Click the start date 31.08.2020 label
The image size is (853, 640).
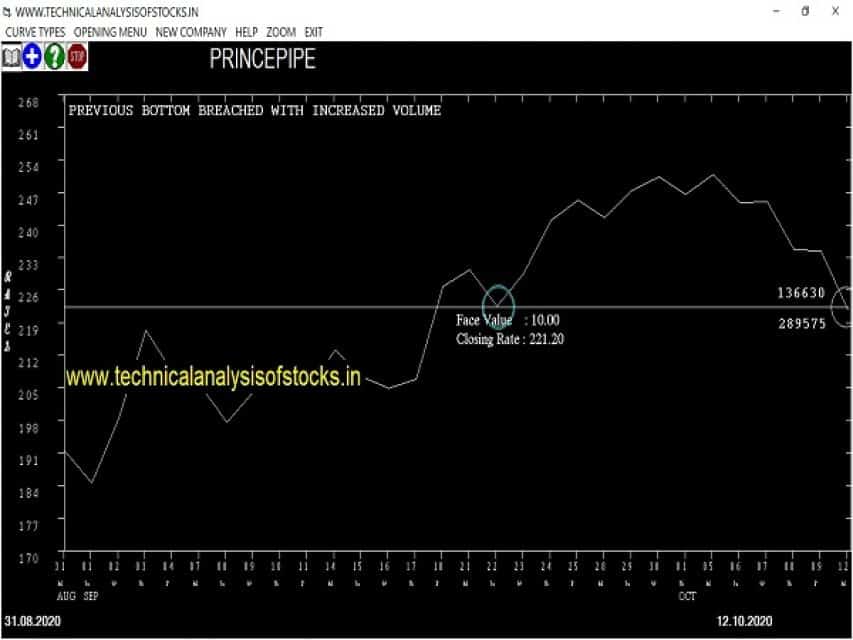coord(33,621)
